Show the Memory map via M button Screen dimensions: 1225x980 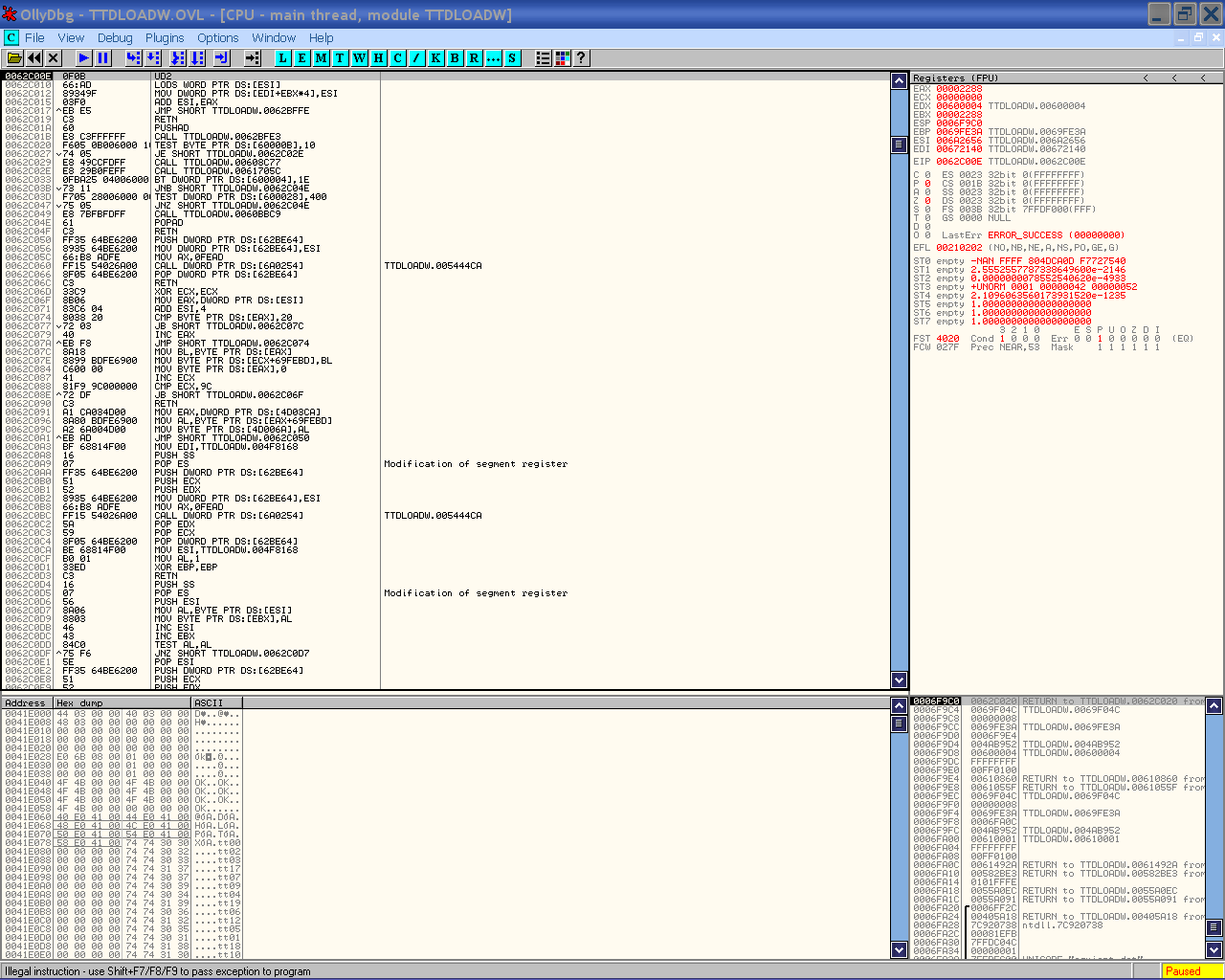click(x=321, y=58)
